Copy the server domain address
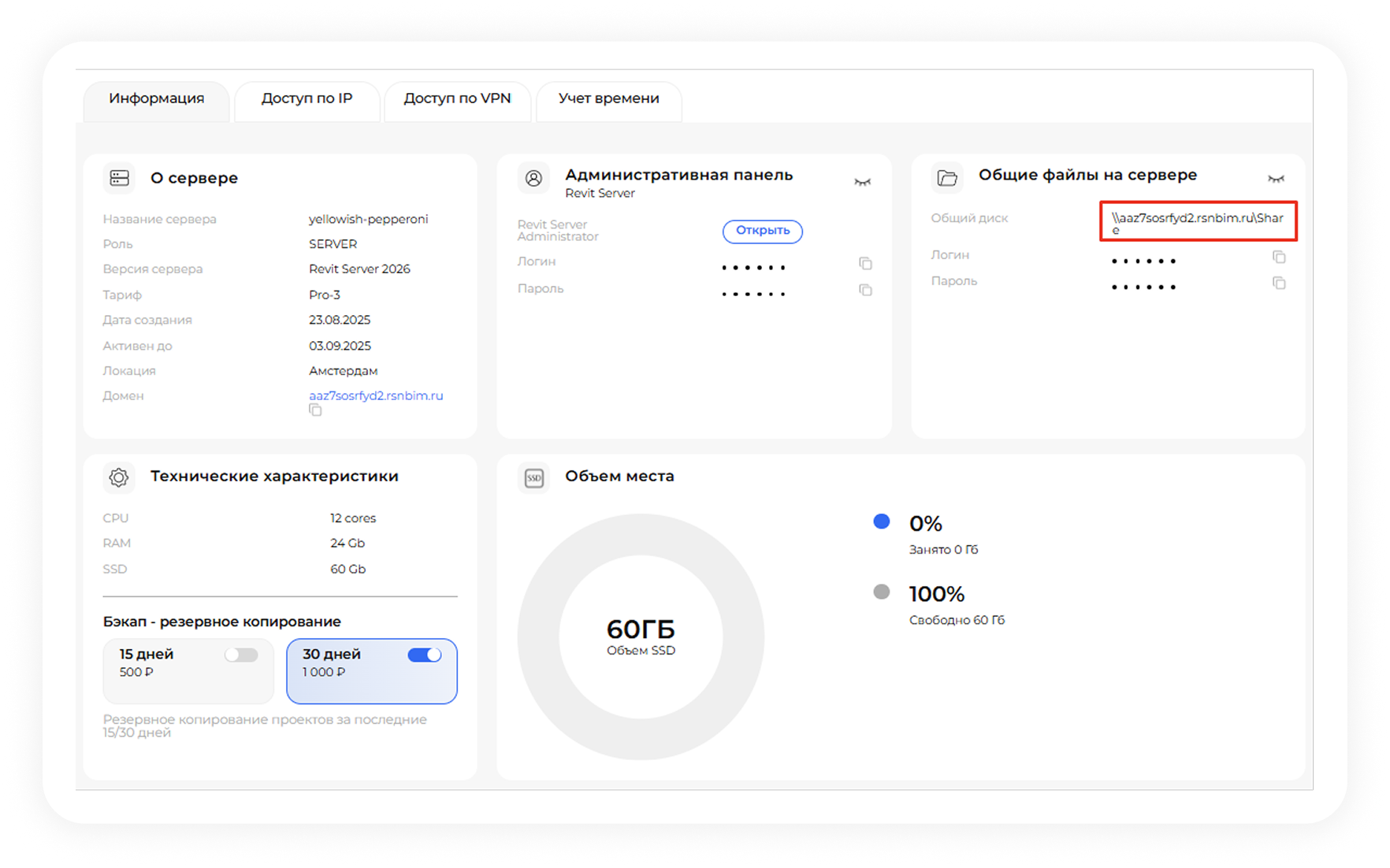Viewport: 1390px width, 868px height. tap(315, 410)
